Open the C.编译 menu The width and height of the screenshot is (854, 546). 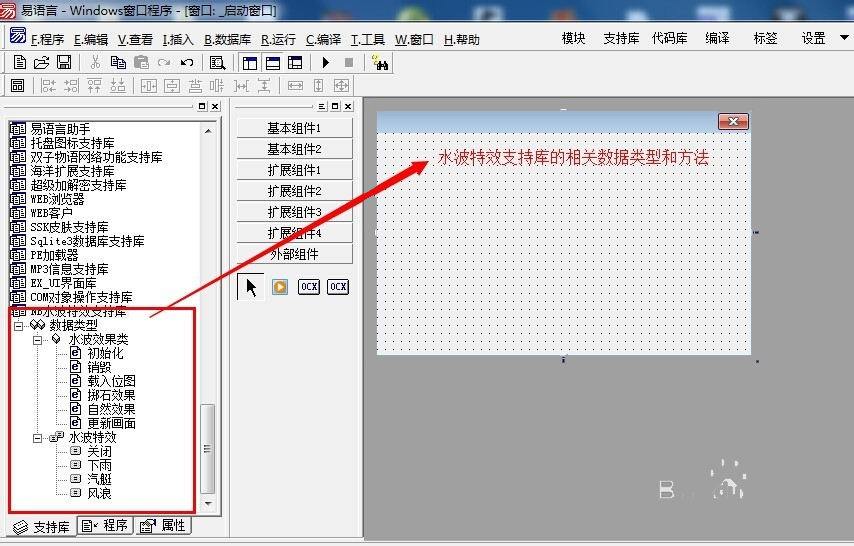click(324, 40)
